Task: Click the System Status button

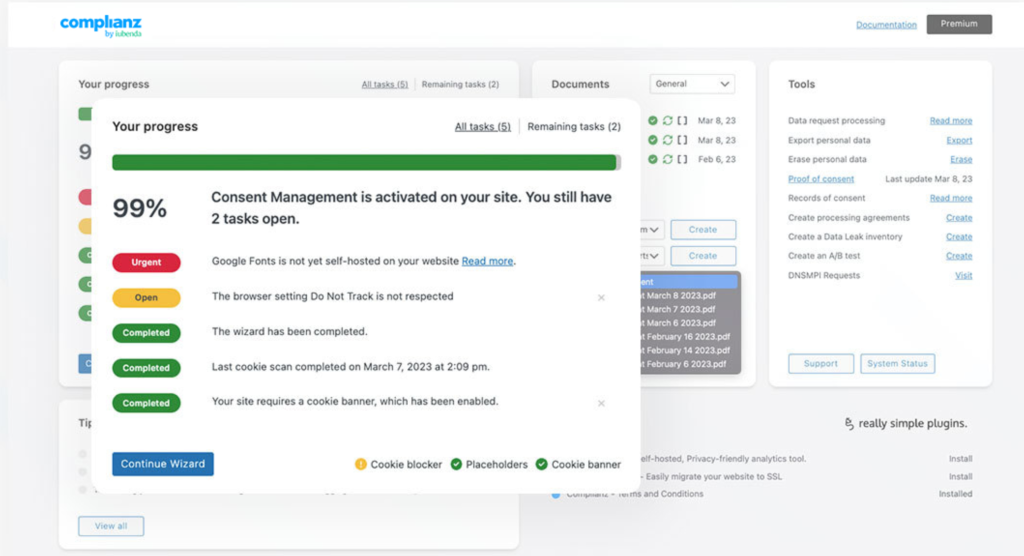Action: (897, 364)
